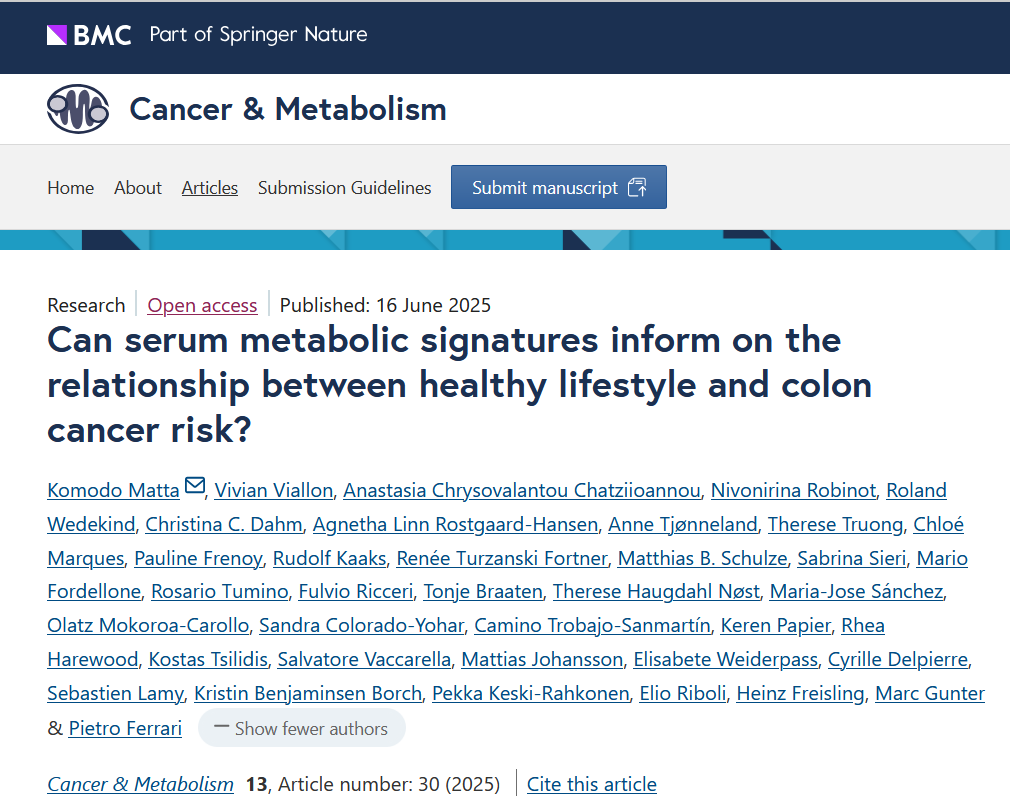Screen dimensions: 1010x805
Task: Click author Rudolf Kaaks link
Action: click(x=325, y=558)
